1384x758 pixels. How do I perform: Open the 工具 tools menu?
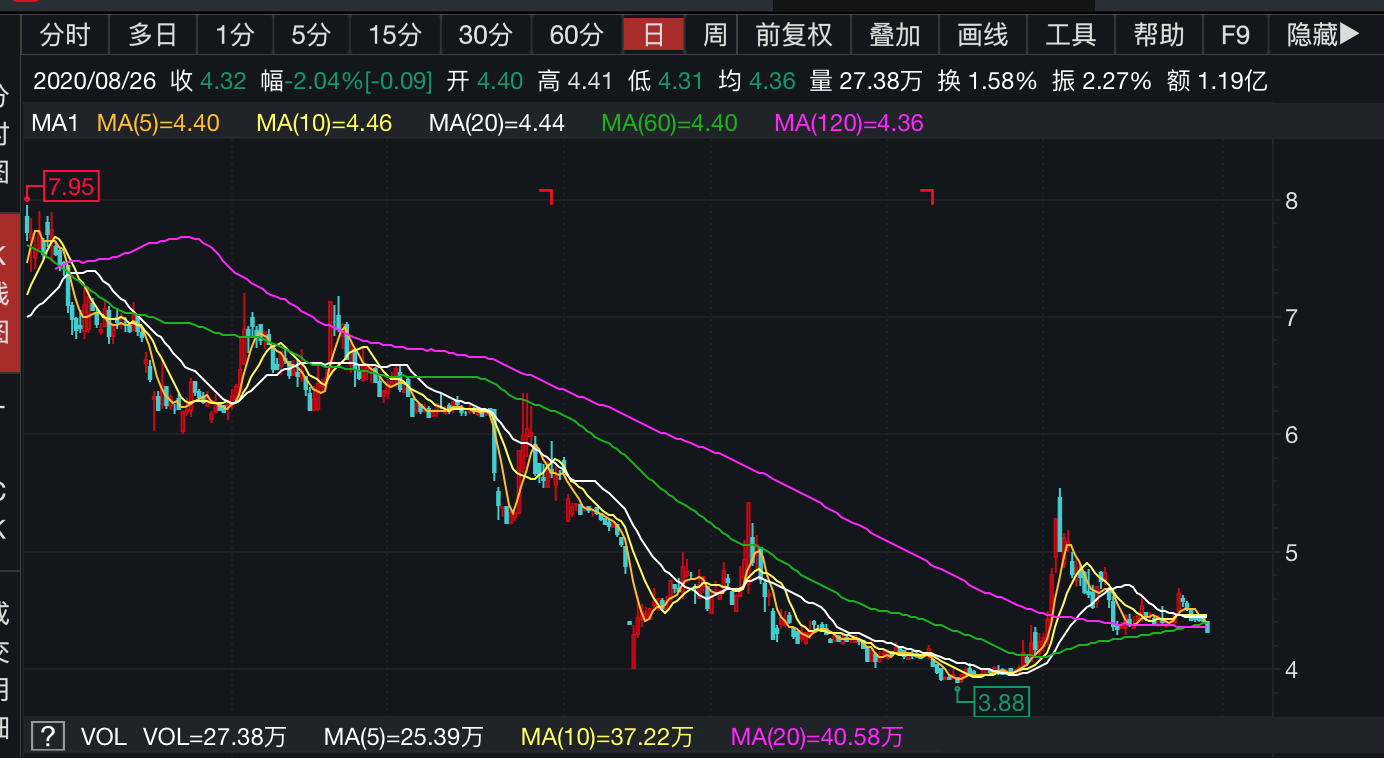pos(1070,36)
